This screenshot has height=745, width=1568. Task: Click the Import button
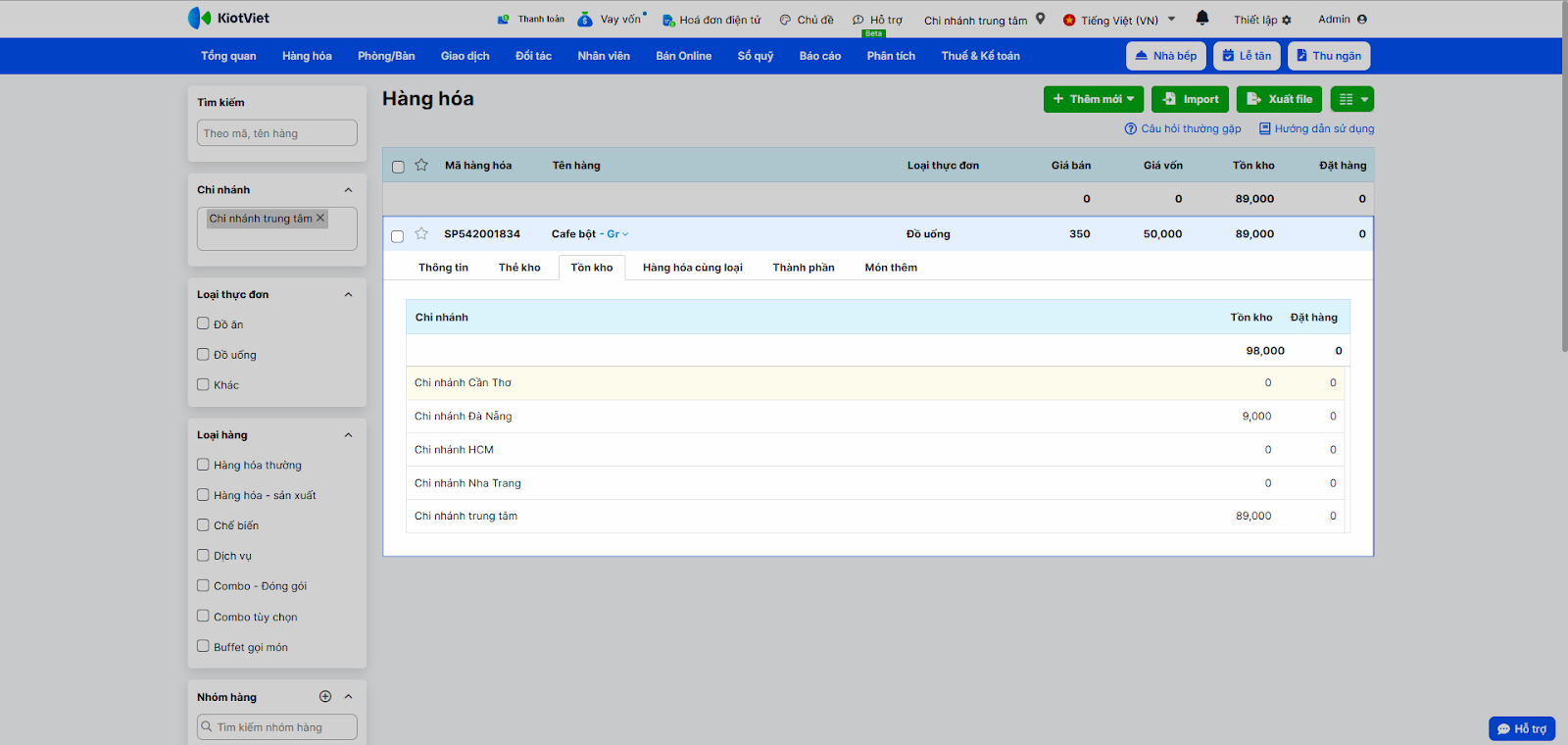(1190, 99)
